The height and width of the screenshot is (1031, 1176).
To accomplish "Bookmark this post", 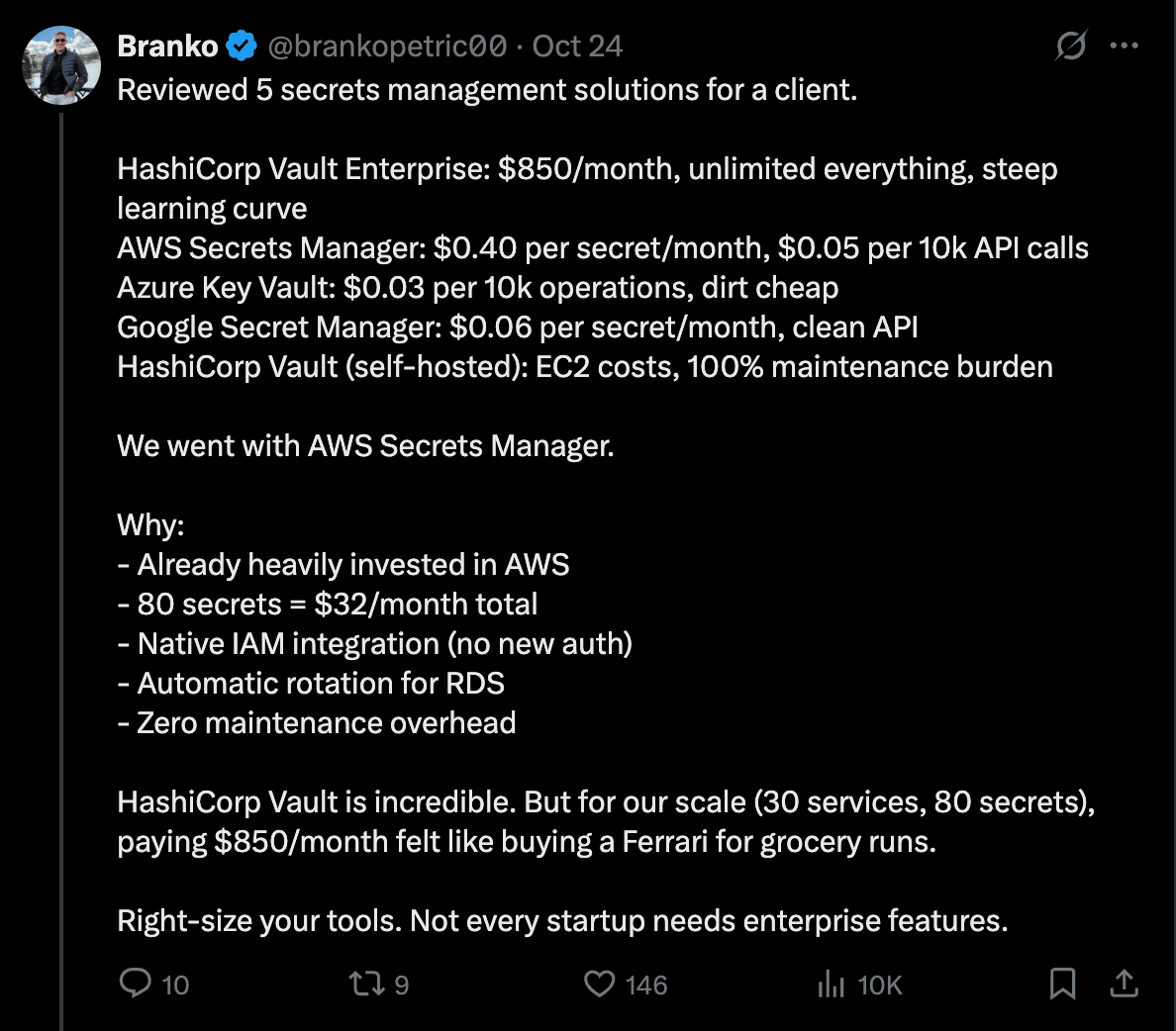I will click(x=1062, y=984).
